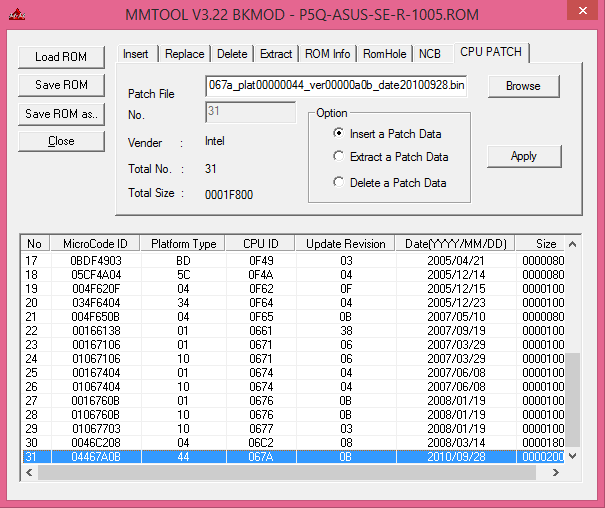Screen dimensions: 605x508
Task: Click the horizontal scroll right arrow
Action: point(556,473)
